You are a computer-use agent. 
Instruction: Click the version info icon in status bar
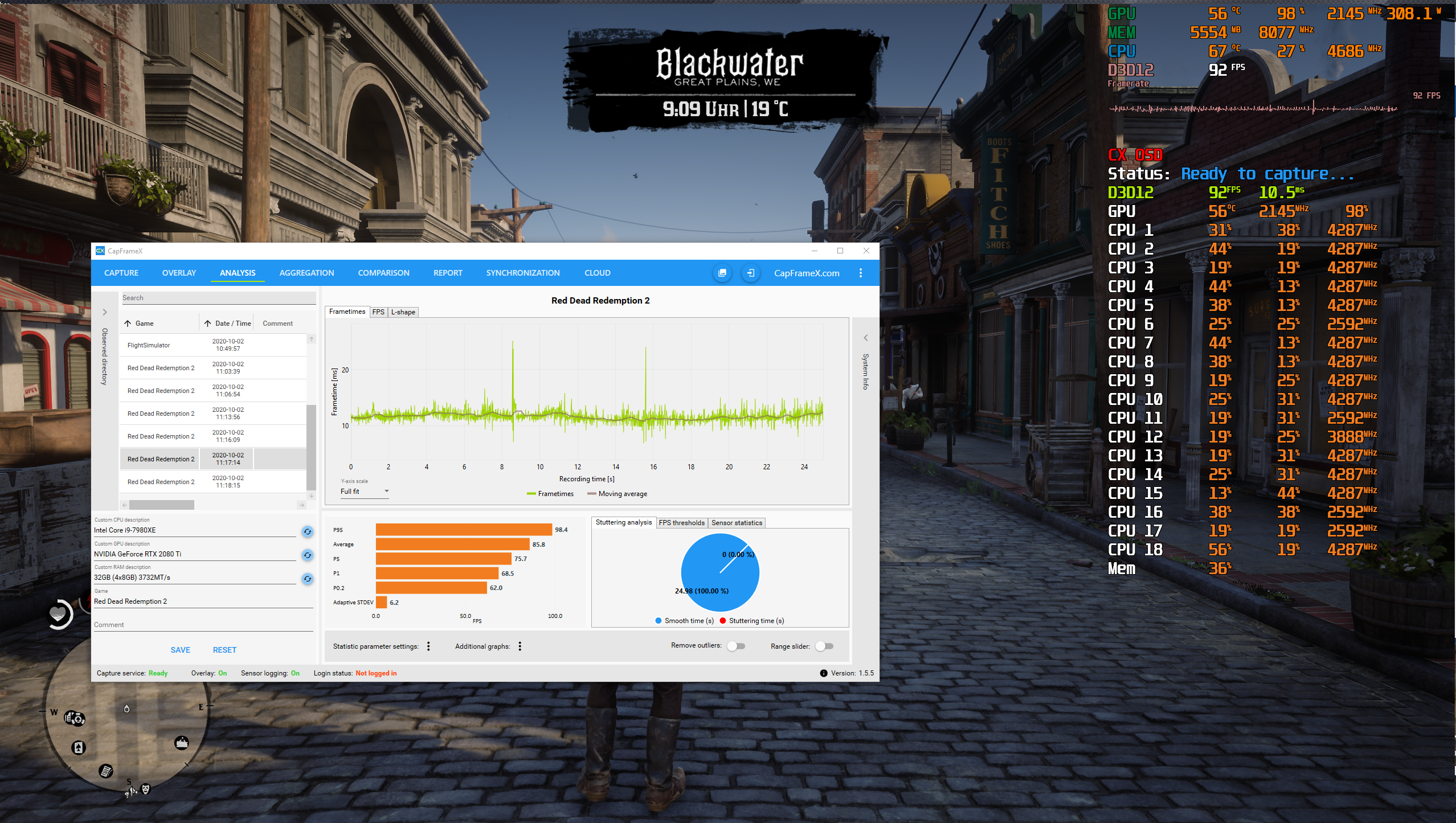coord(823,673)
